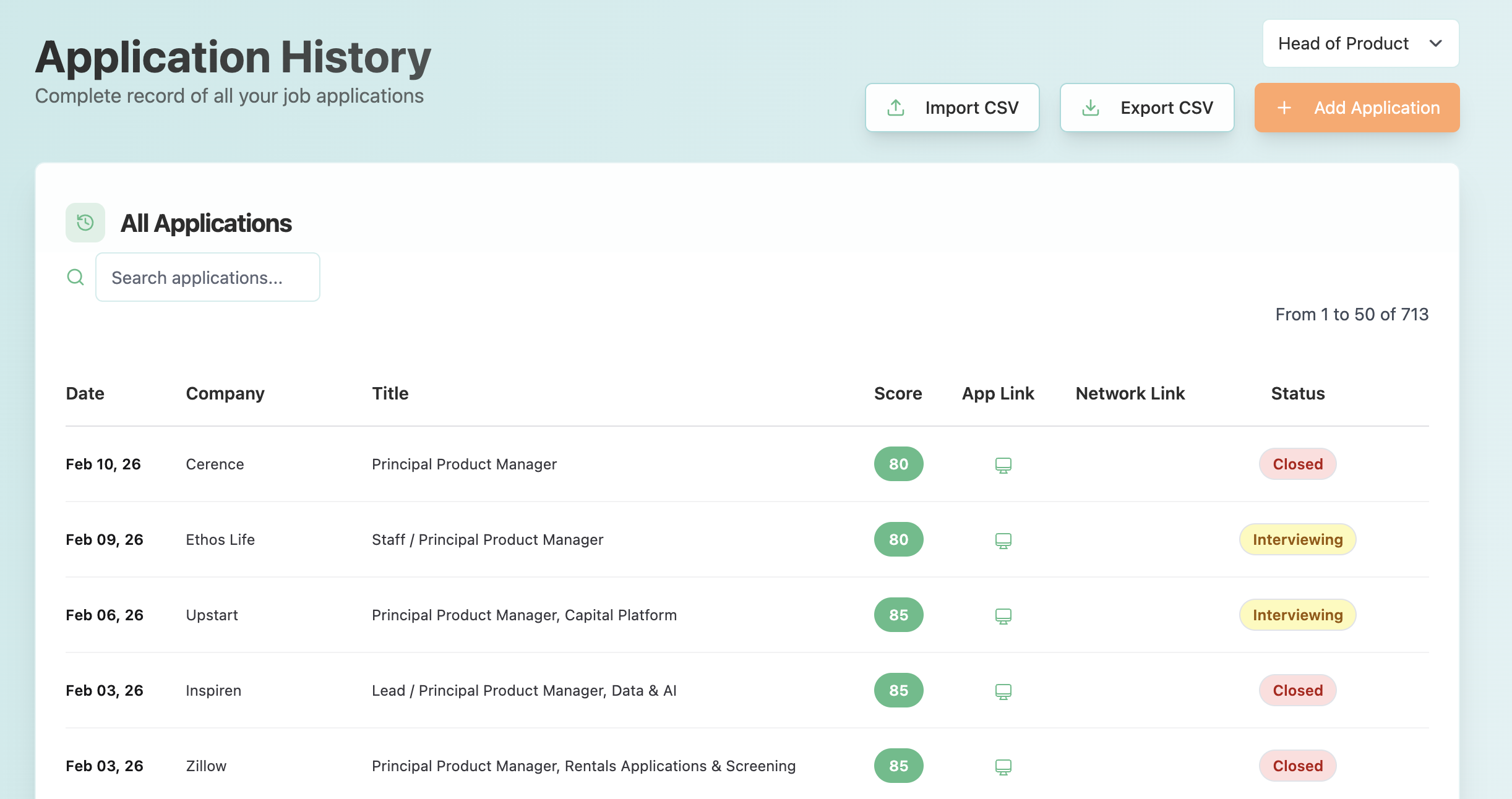Click the search magnifier icon

(75, 277)
